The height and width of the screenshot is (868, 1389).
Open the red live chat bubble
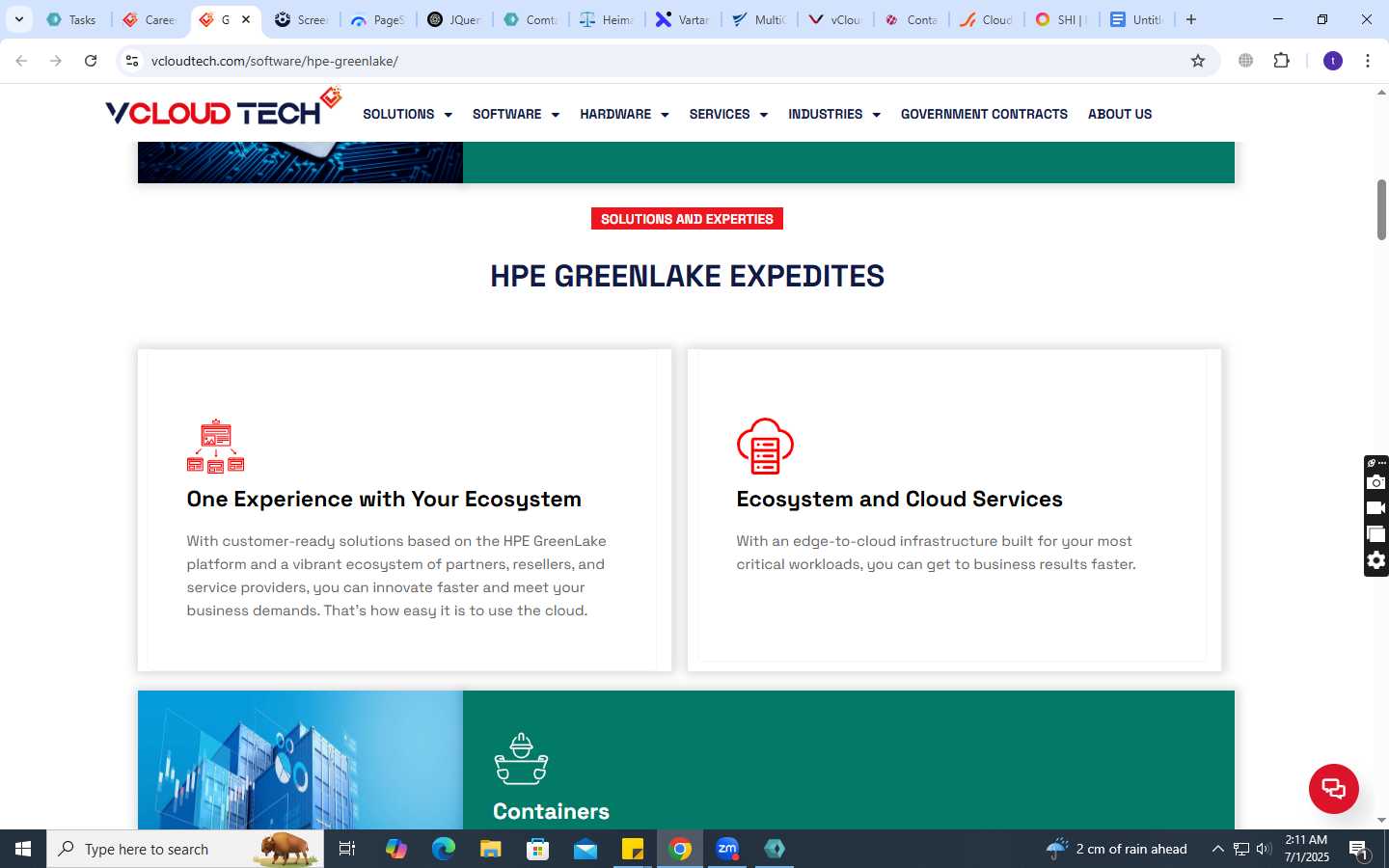click(x=1333, y=788)
